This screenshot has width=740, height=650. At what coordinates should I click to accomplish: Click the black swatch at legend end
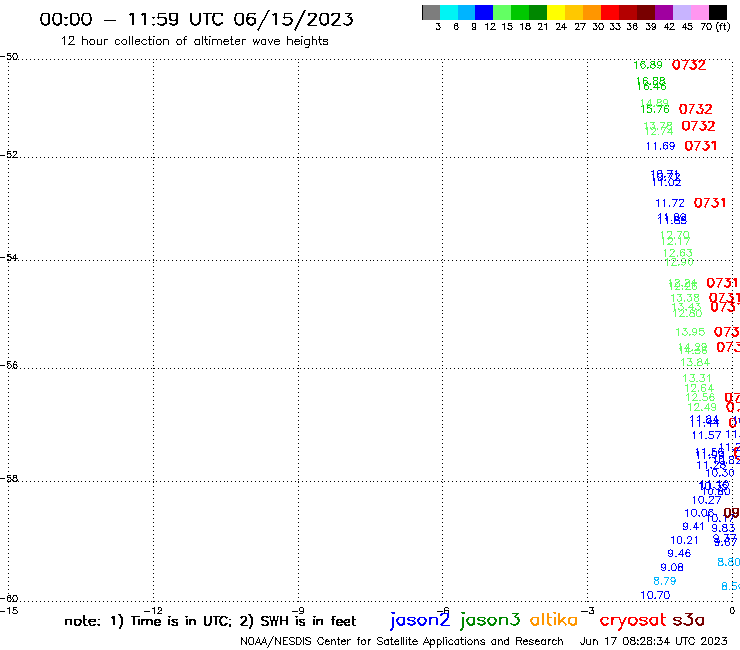(718, 12)
